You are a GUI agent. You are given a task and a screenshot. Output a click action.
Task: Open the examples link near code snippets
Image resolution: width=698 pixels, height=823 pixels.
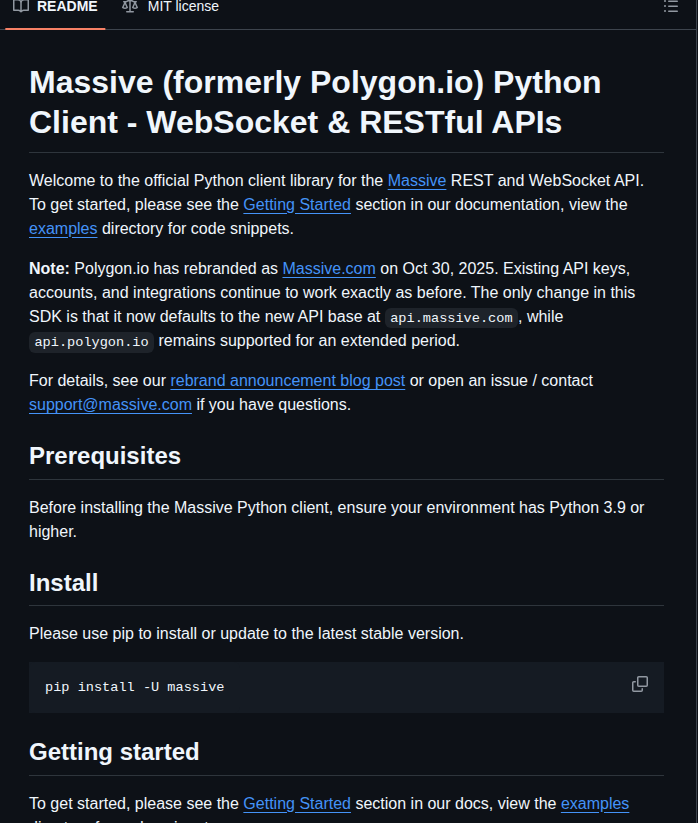point(63,229)
